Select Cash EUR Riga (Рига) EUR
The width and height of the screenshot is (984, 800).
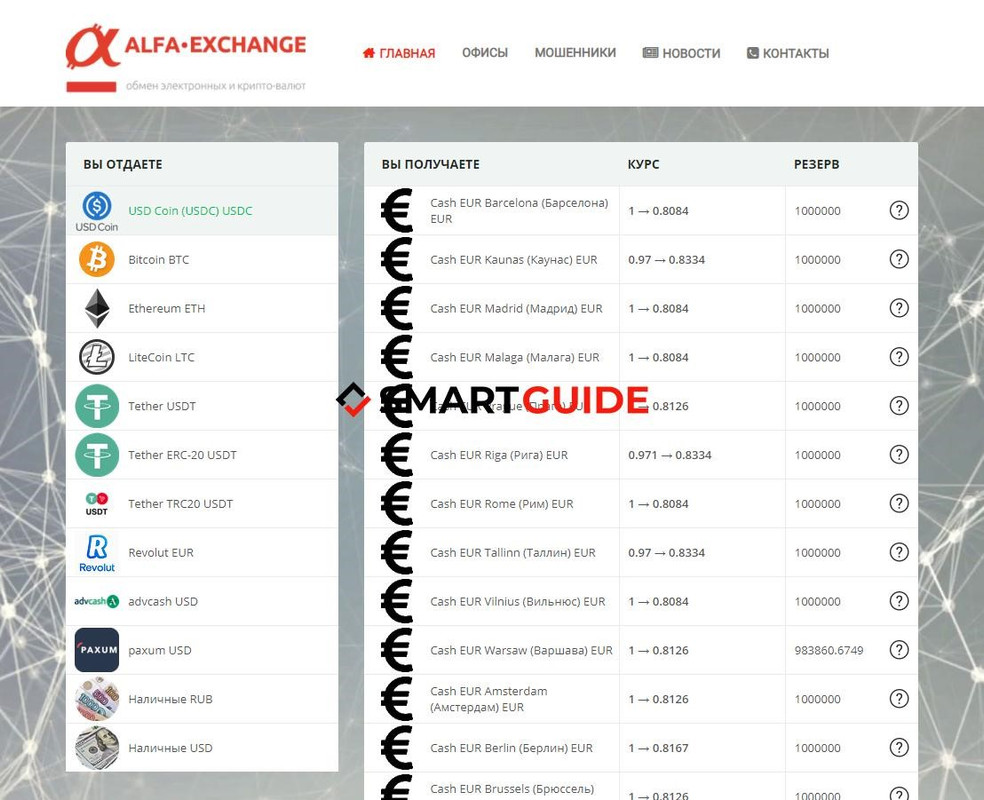click(x=499, y=455)
